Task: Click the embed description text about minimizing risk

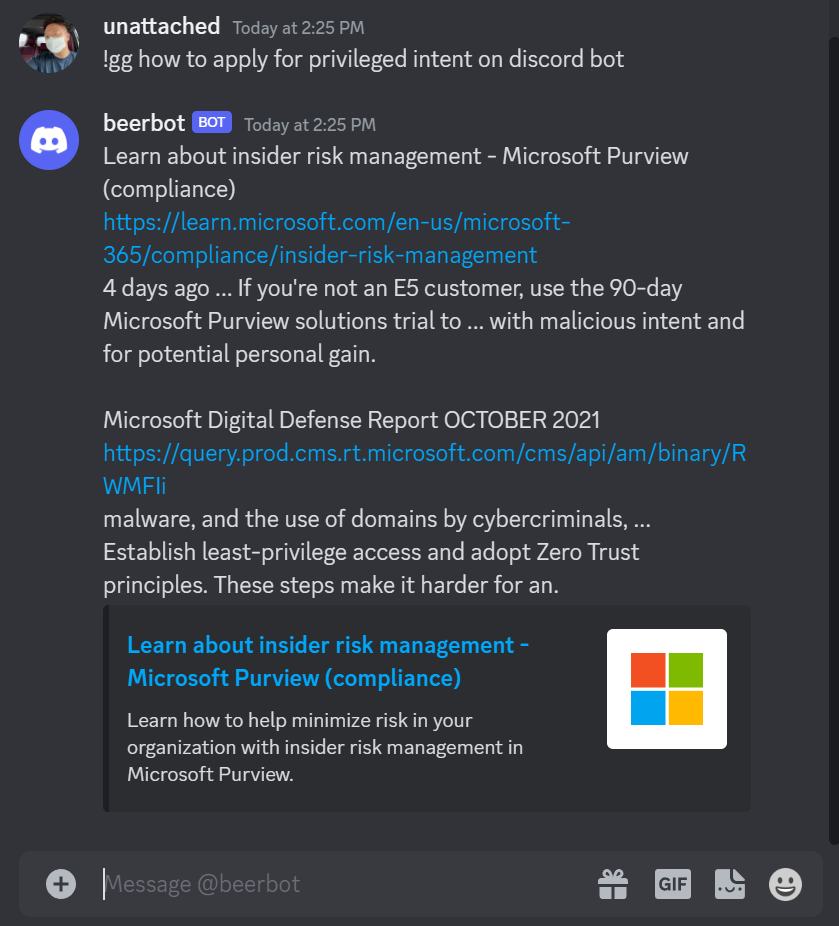Action: (325, 747)
